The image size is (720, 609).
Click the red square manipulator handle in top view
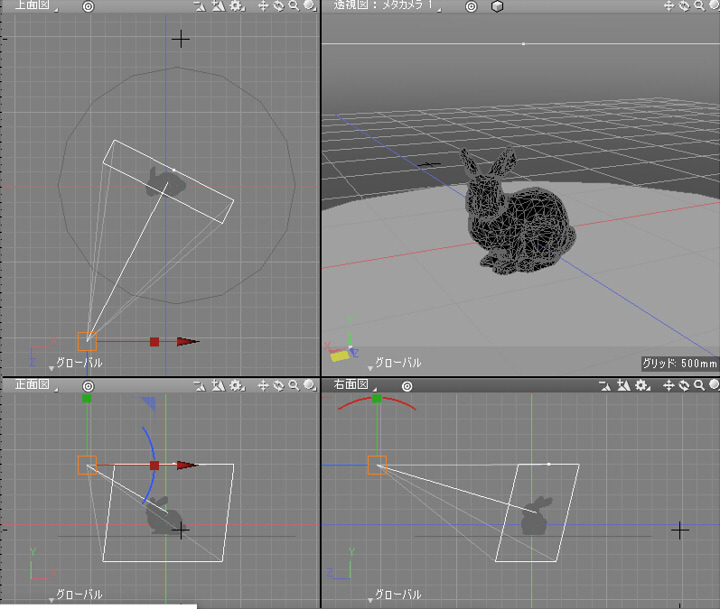tap(154, 342)
